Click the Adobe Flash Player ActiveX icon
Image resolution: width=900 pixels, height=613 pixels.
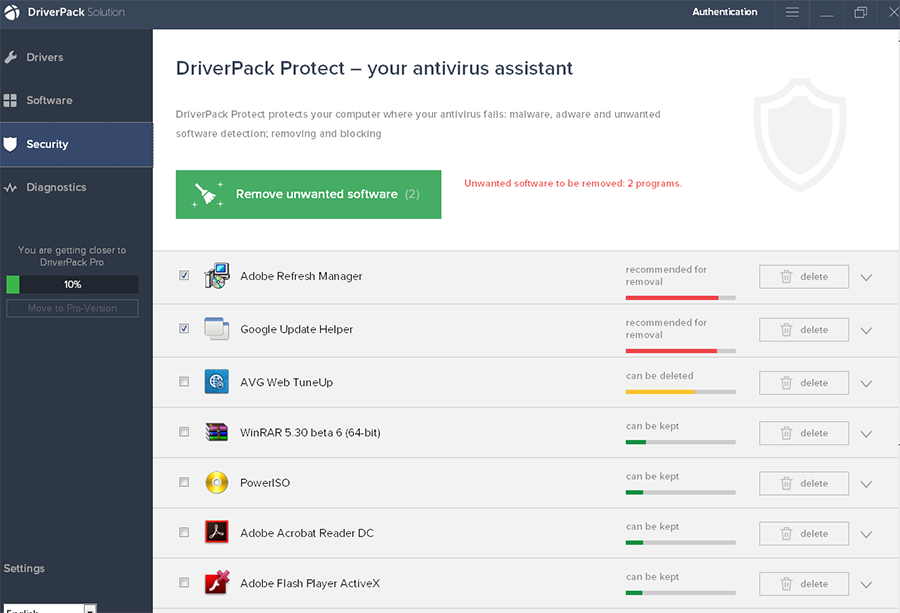pyautogui.click(x=217, y=582)
